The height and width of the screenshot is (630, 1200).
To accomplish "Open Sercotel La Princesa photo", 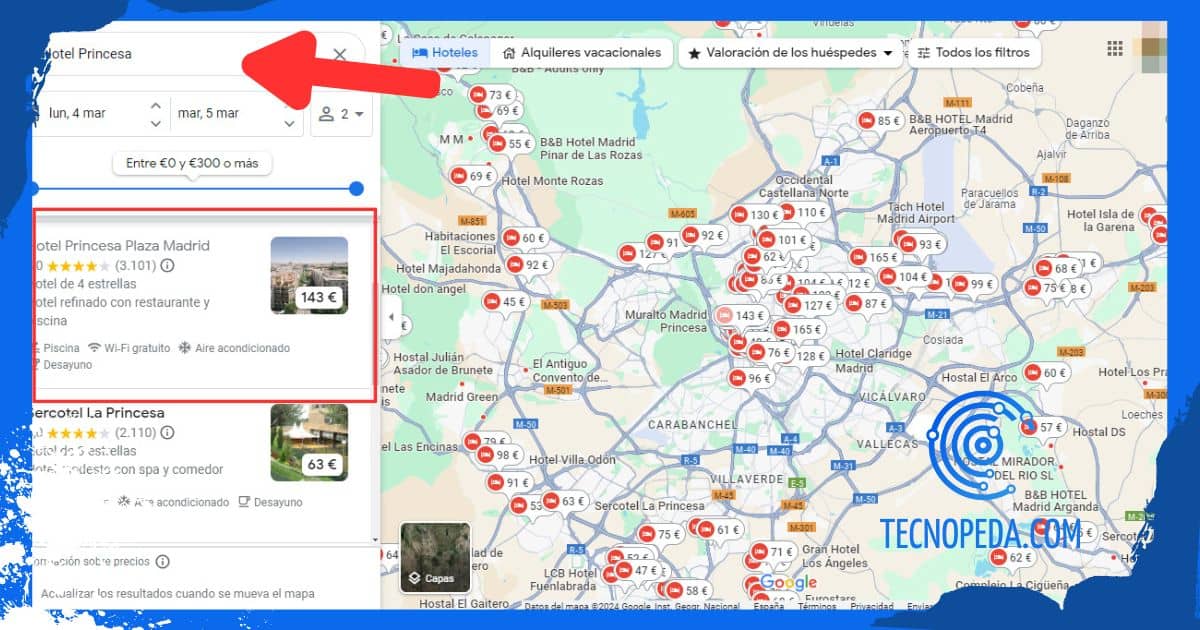I will tap(309, 442).
